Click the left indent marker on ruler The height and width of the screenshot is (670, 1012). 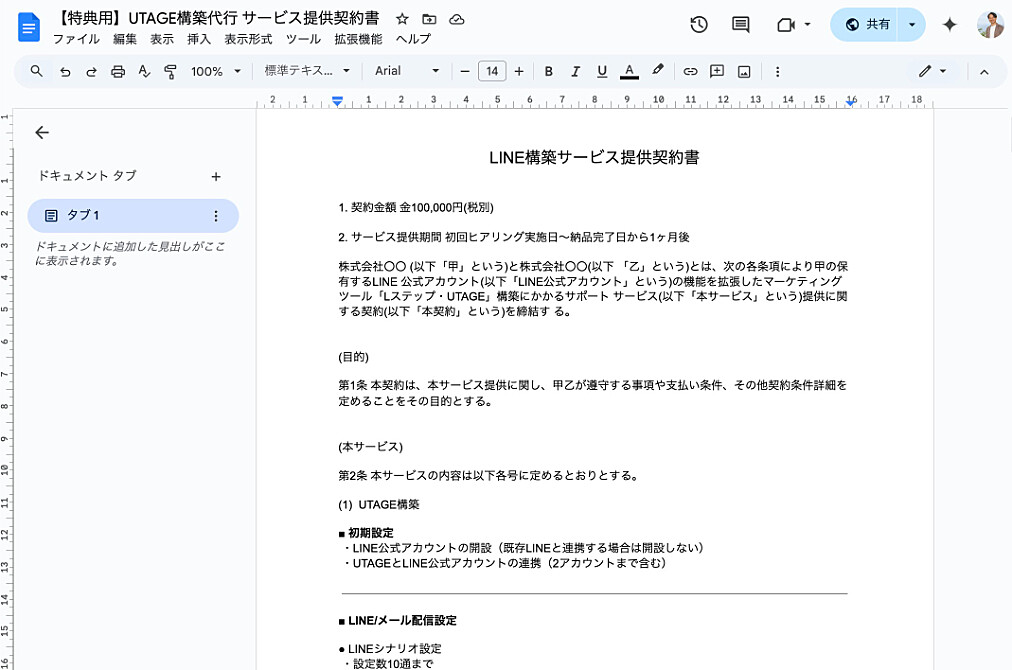tap(337, 101)
